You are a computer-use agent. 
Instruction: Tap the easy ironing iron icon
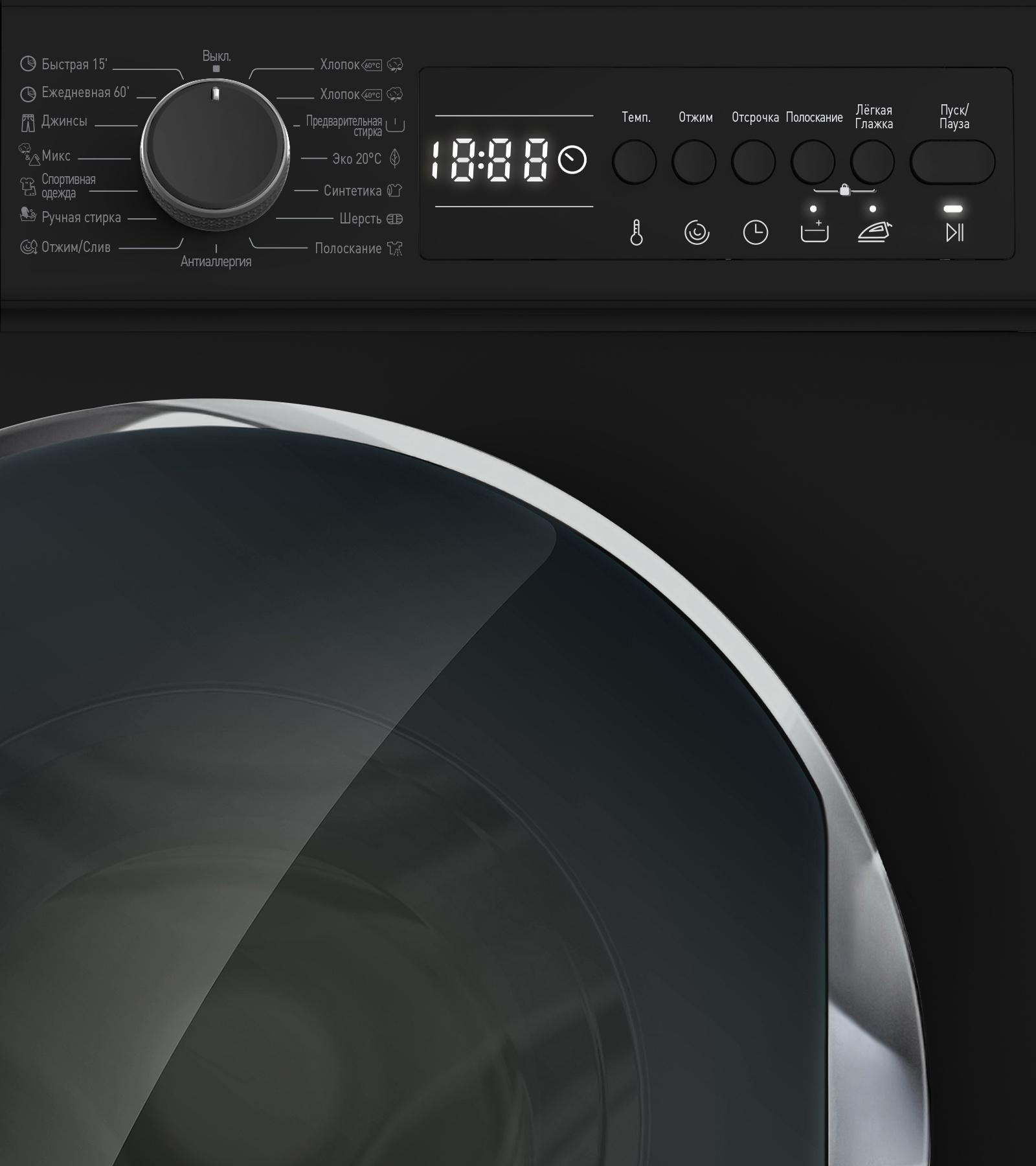click(x=873, y=232)
